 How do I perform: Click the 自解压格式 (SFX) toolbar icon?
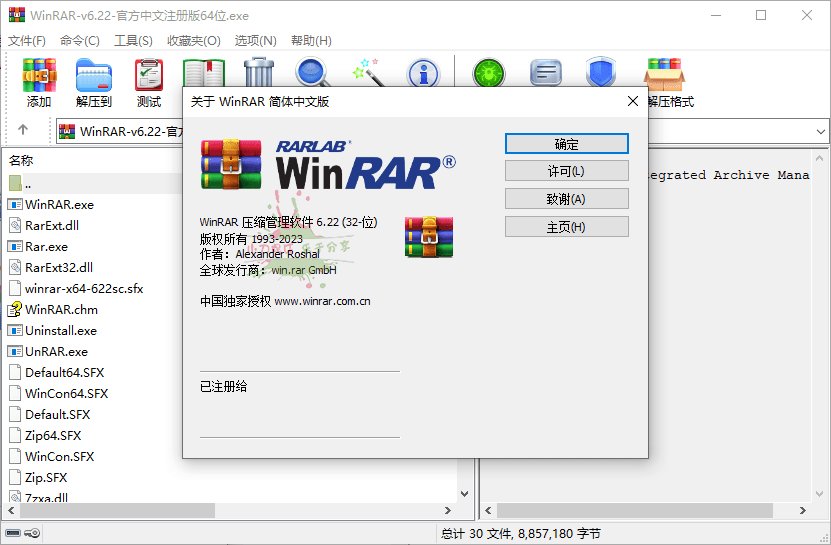(664, 81)
